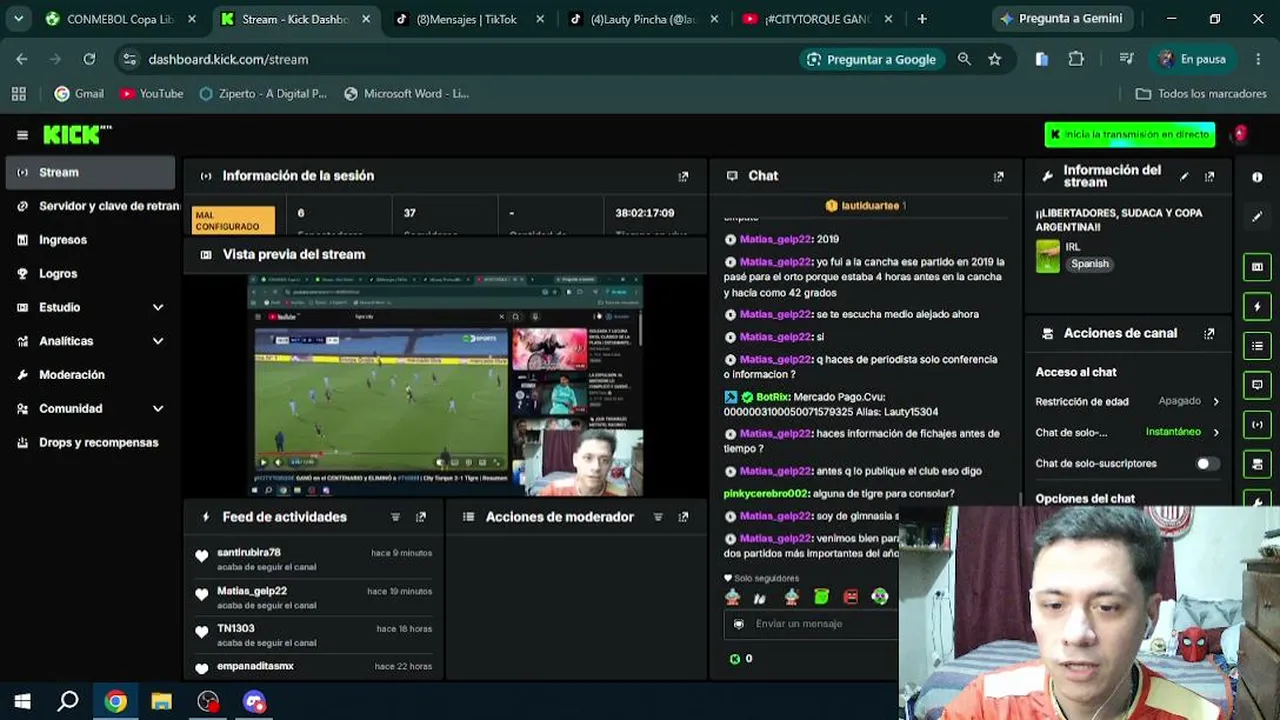
Task: Switch to the Mensajes TikTok browser tab
Action: click(469, 19)
